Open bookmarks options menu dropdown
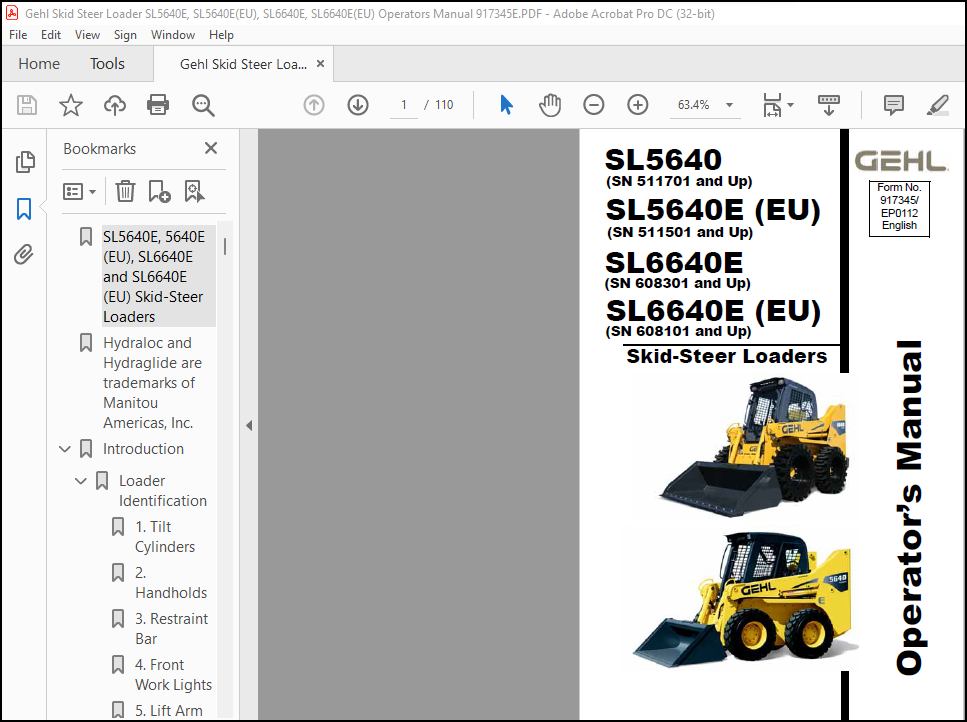Image resolution: width=967 pixels, height=722 pixels. pyautogui.click(x=79, y=192)
